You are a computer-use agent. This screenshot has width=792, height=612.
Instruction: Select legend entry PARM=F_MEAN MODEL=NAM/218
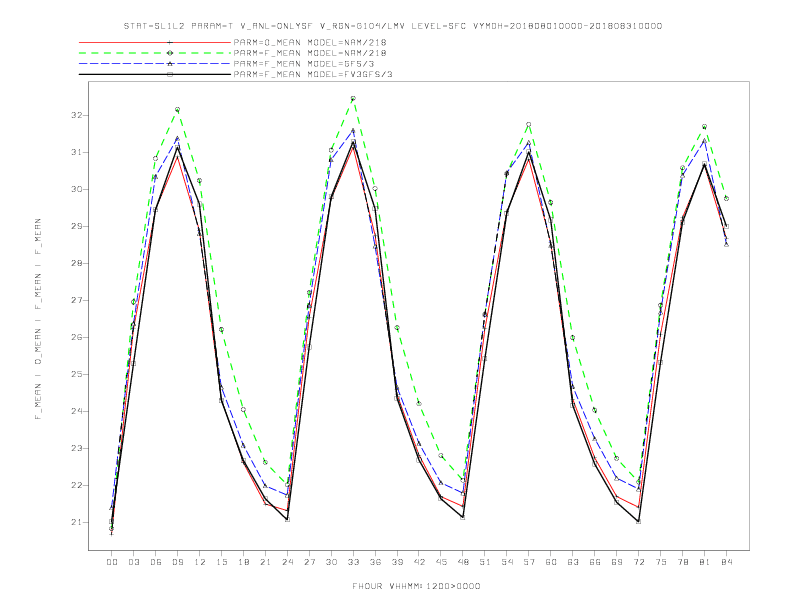[x=310, y=53]
